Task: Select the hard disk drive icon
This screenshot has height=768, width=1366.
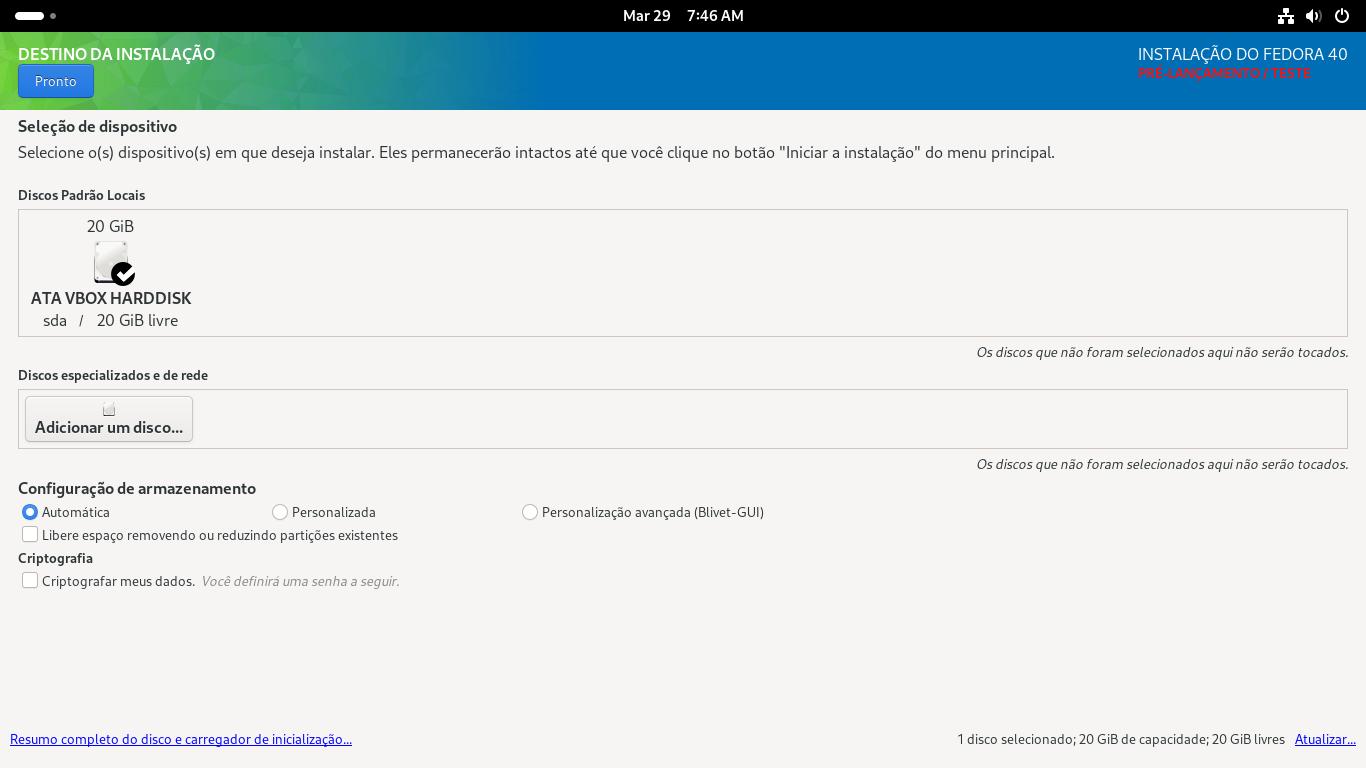Action: click(x=110, y=261)
